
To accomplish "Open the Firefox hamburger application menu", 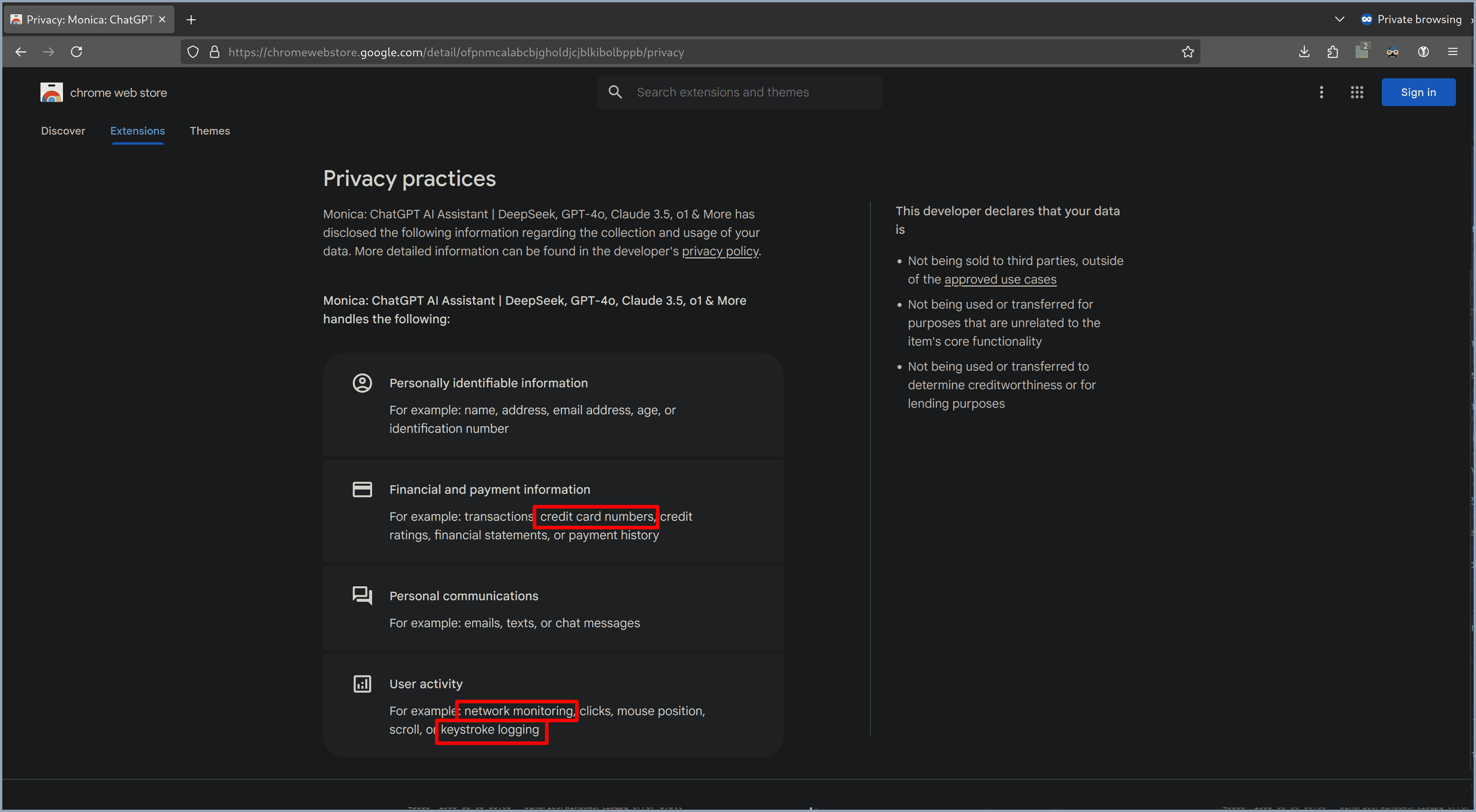I will click(x=1452, y=52).
